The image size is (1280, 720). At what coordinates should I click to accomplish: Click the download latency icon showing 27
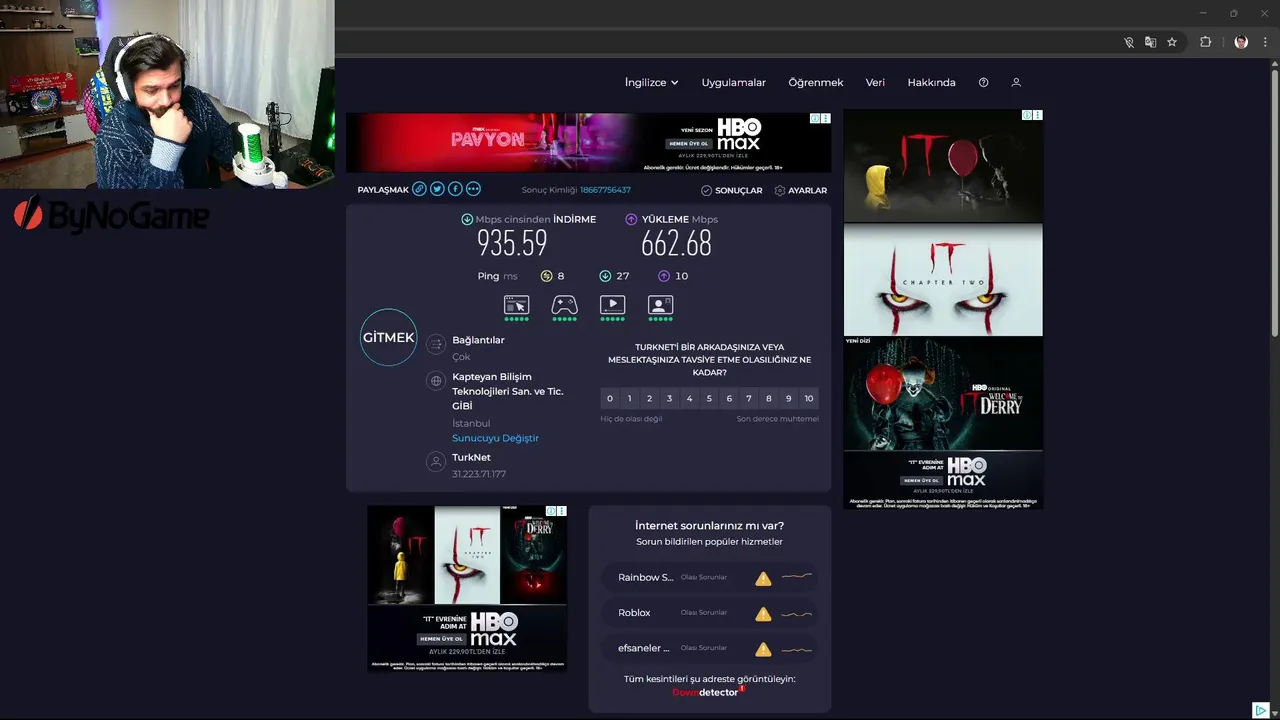[605, 276]
